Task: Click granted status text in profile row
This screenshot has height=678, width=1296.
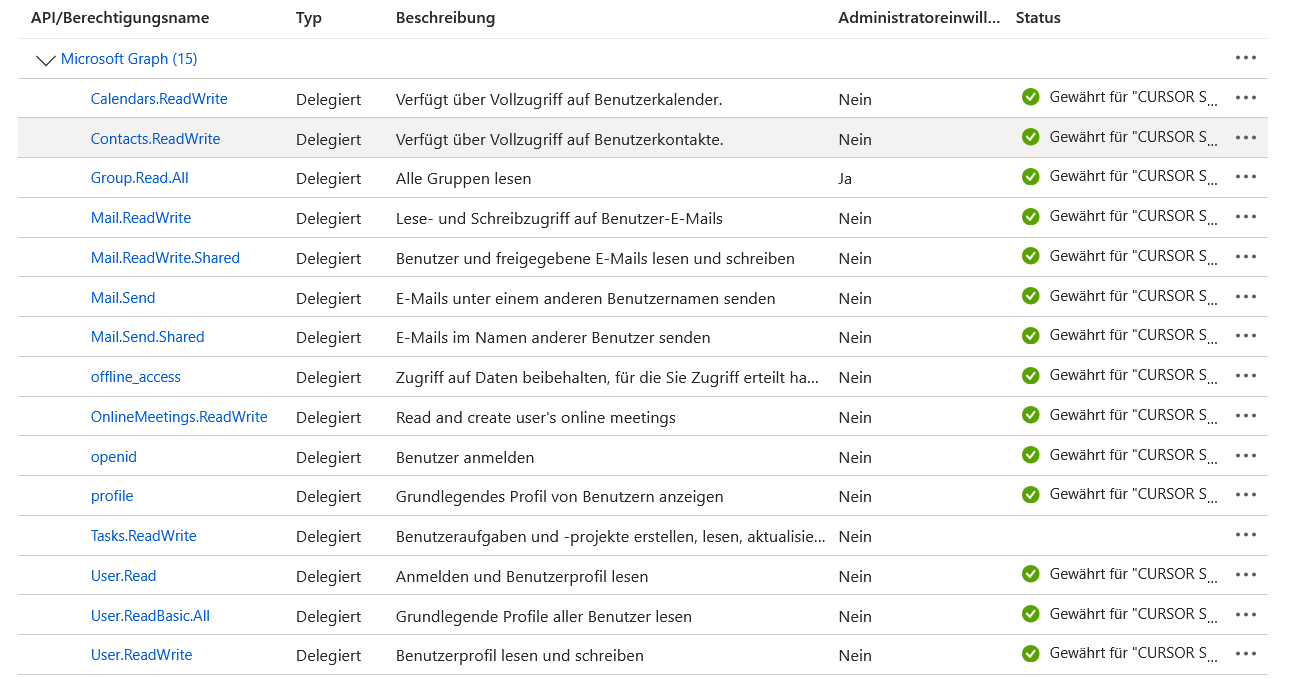Action: pyautogui.click(x=1135, y=494)
